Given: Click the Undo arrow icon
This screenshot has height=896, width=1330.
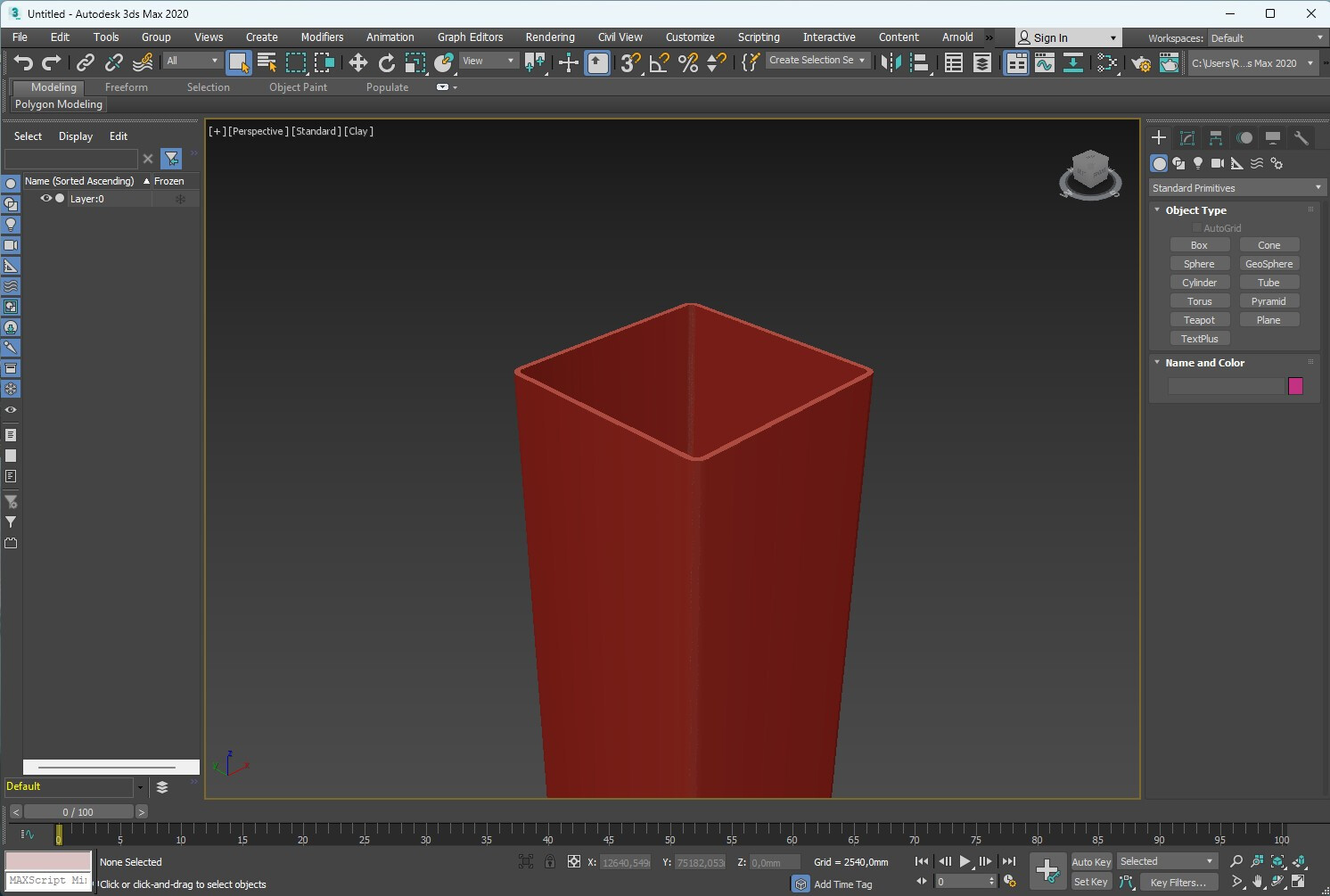Looking at the screenshot, I should pos(23,62).
